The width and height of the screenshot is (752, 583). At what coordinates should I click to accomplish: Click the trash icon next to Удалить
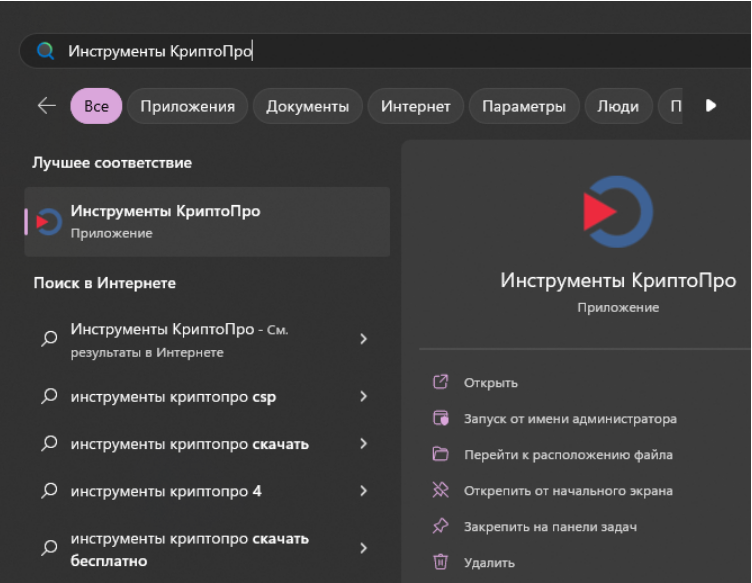[441, 561]
